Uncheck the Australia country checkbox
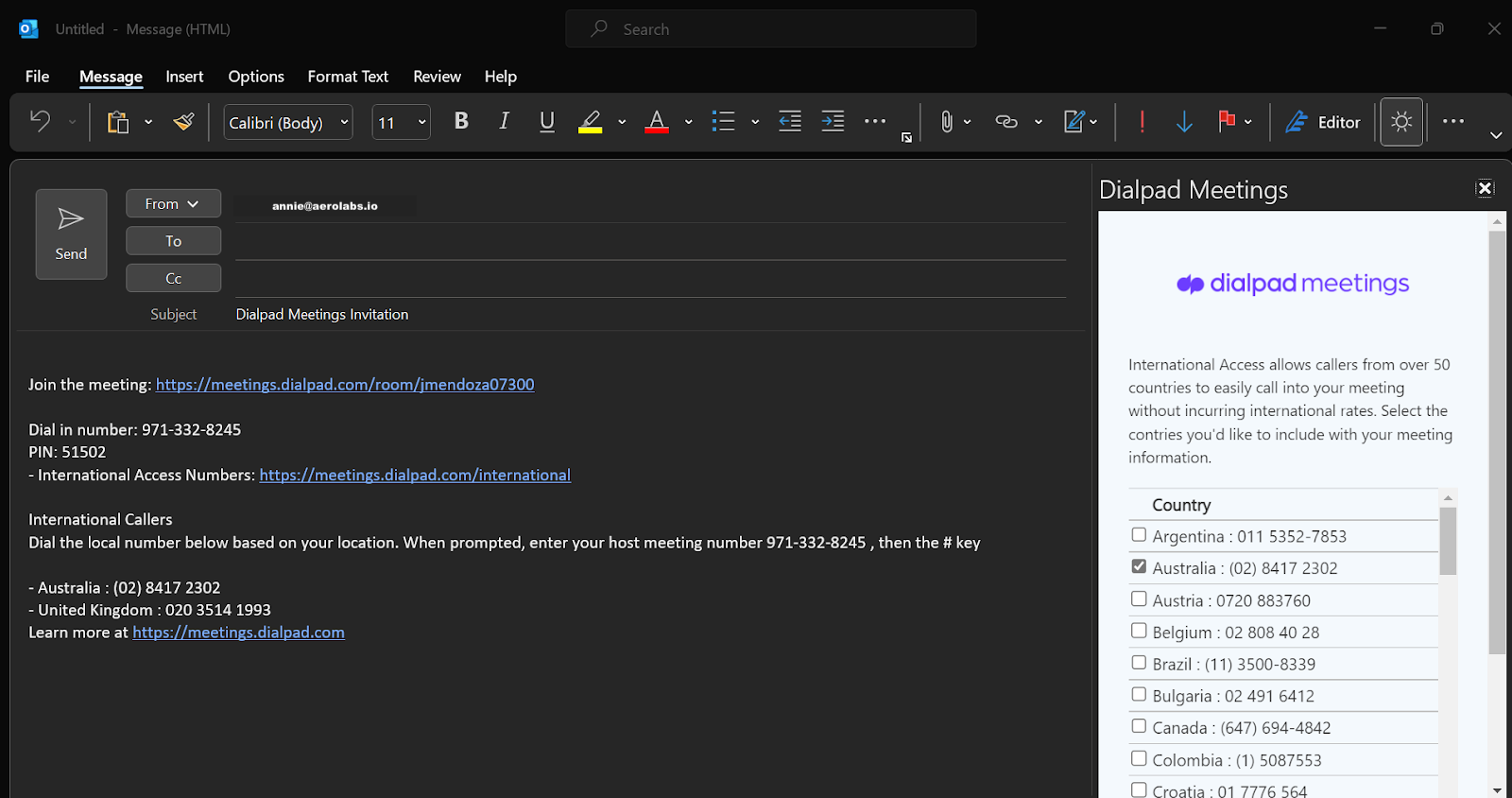 [1139, 566]
